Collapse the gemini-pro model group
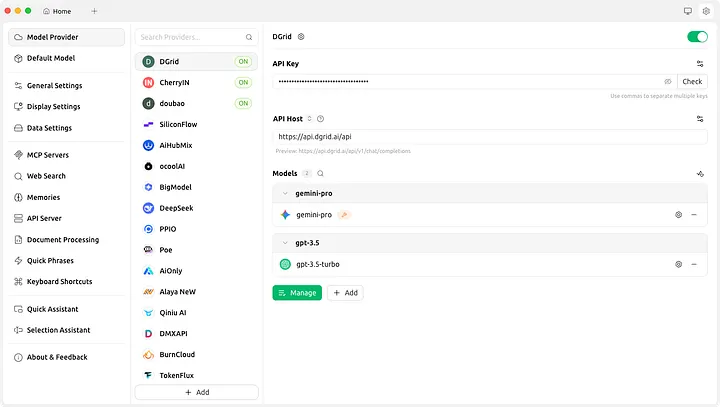This screenshot has height=407, width=720. click(x=285, y=193)
